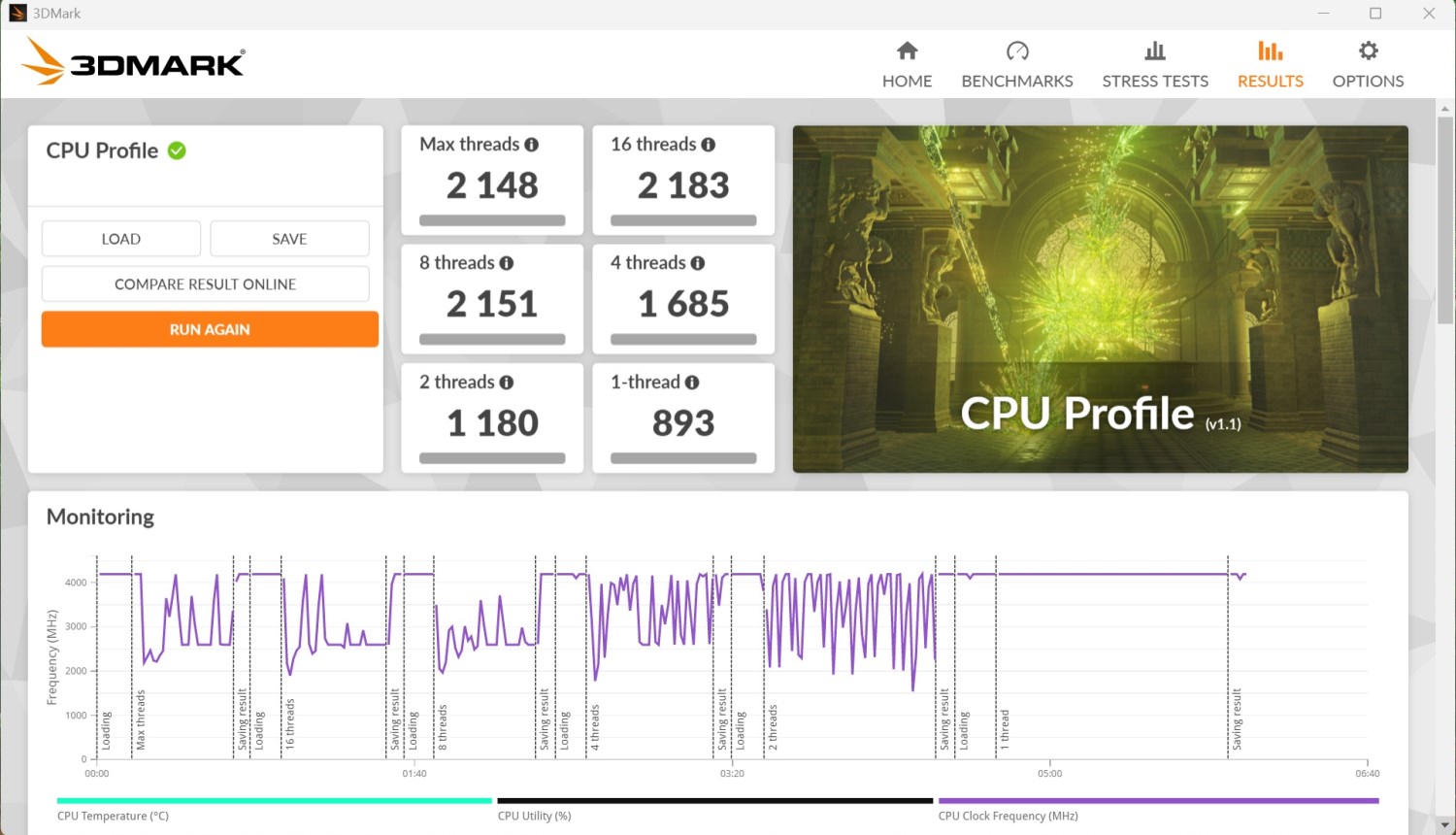The image size is (1456, 835).
Task: Click the scrollbar up arrow
Action: coord(1445,108)
